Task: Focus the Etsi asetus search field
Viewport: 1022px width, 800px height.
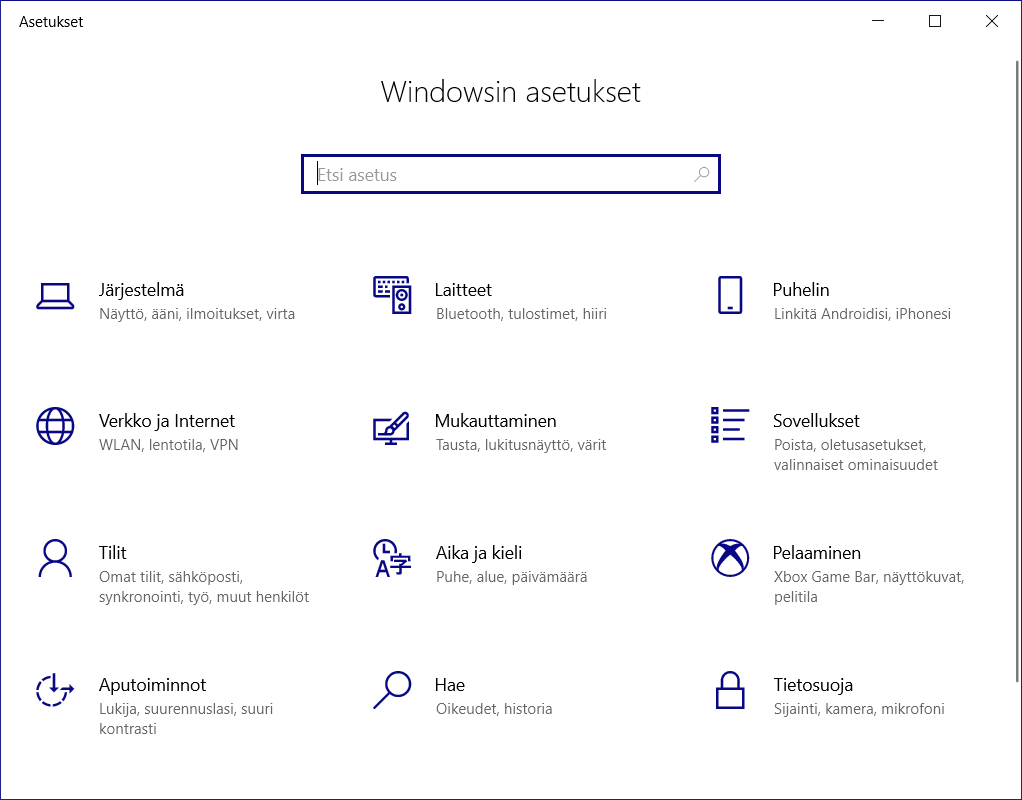Action: coord(511,174)
